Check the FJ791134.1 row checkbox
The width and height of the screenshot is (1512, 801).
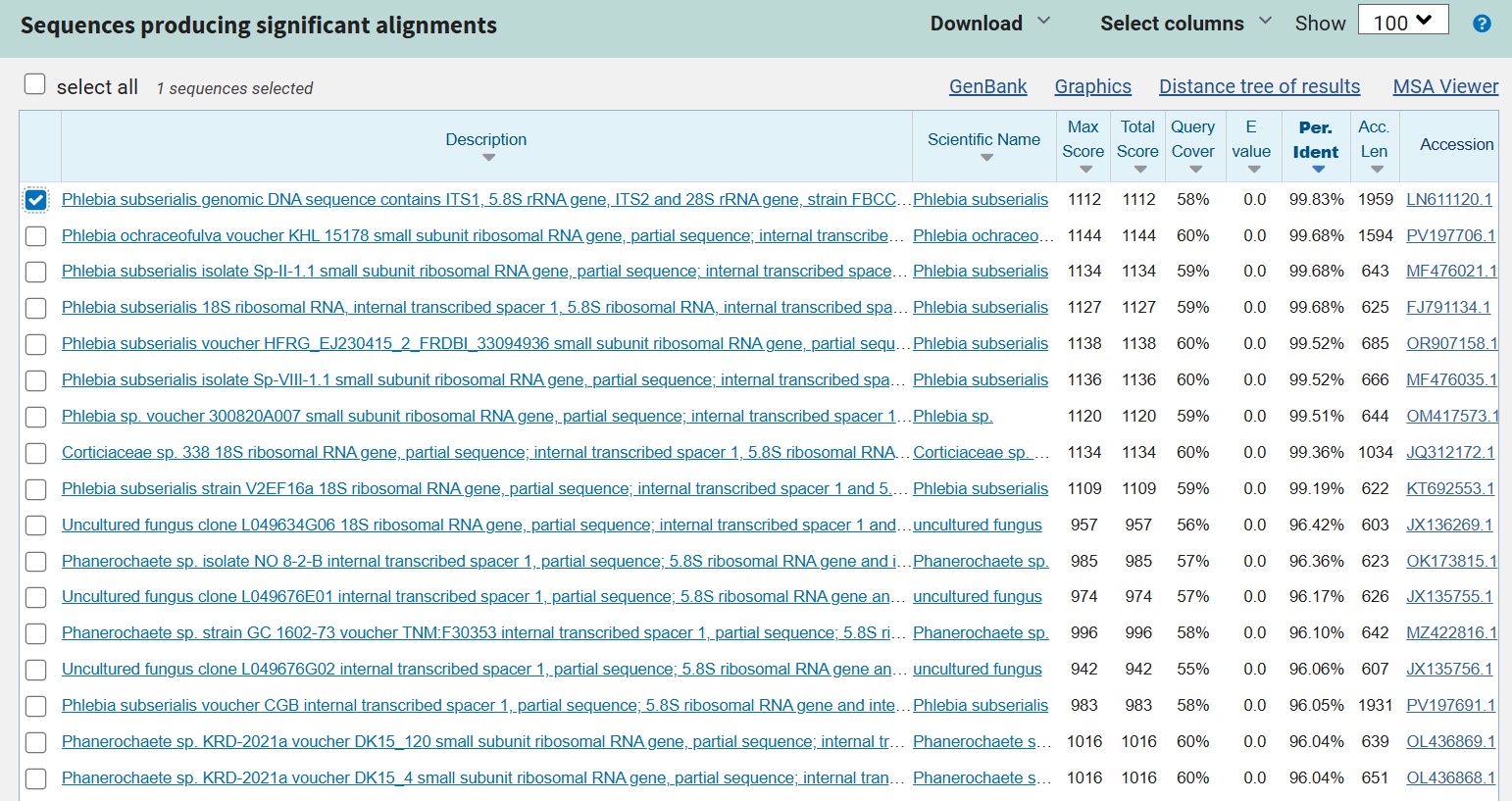(x=35, y=308)
